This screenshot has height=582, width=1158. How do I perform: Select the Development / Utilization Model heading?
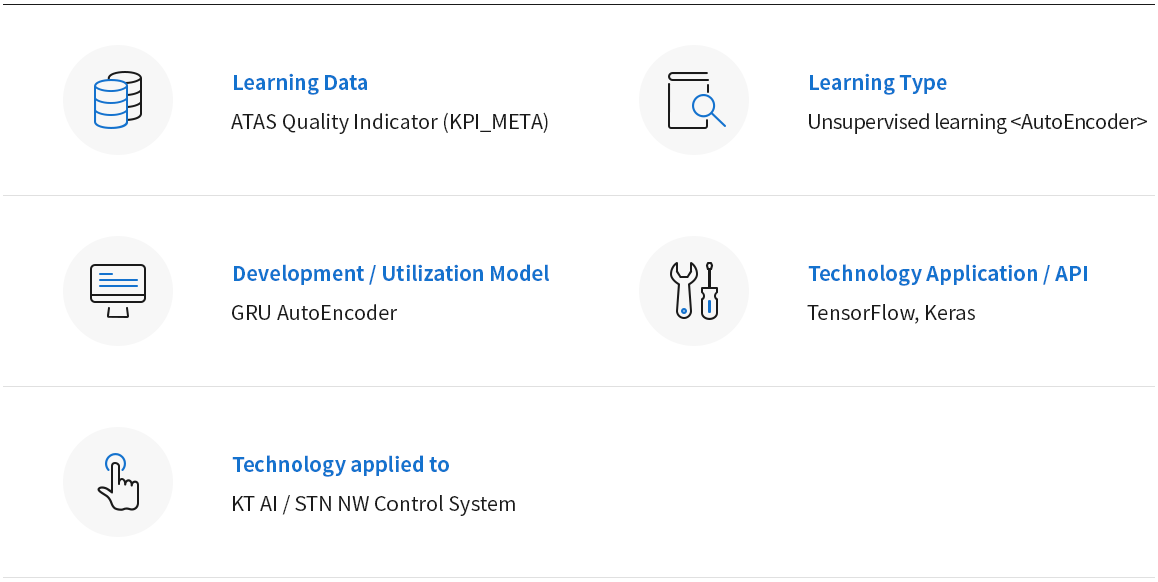[390, 274]
